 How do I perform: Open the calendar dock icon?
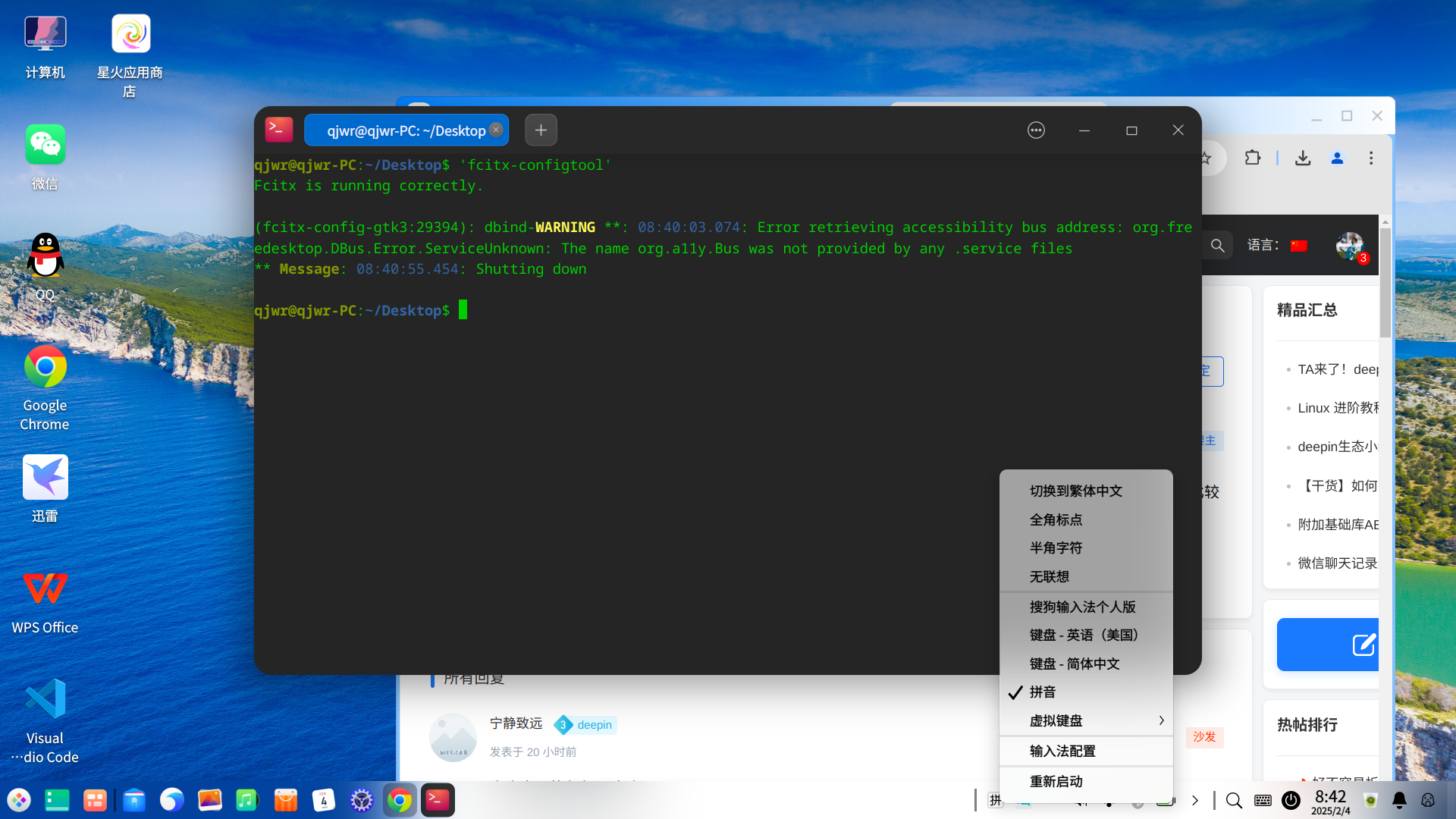click(x=324, y=800)
